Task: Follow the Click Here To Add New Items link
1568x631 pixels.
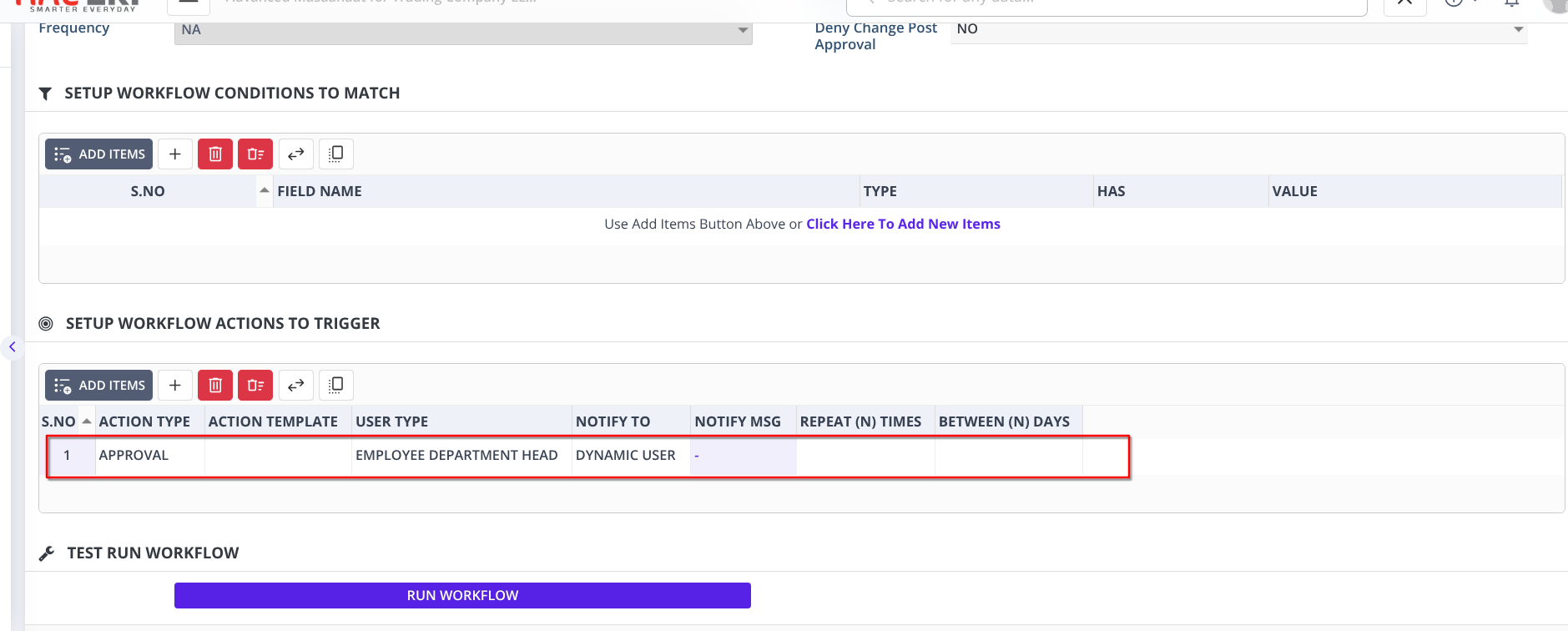Action: coord(903,224)
